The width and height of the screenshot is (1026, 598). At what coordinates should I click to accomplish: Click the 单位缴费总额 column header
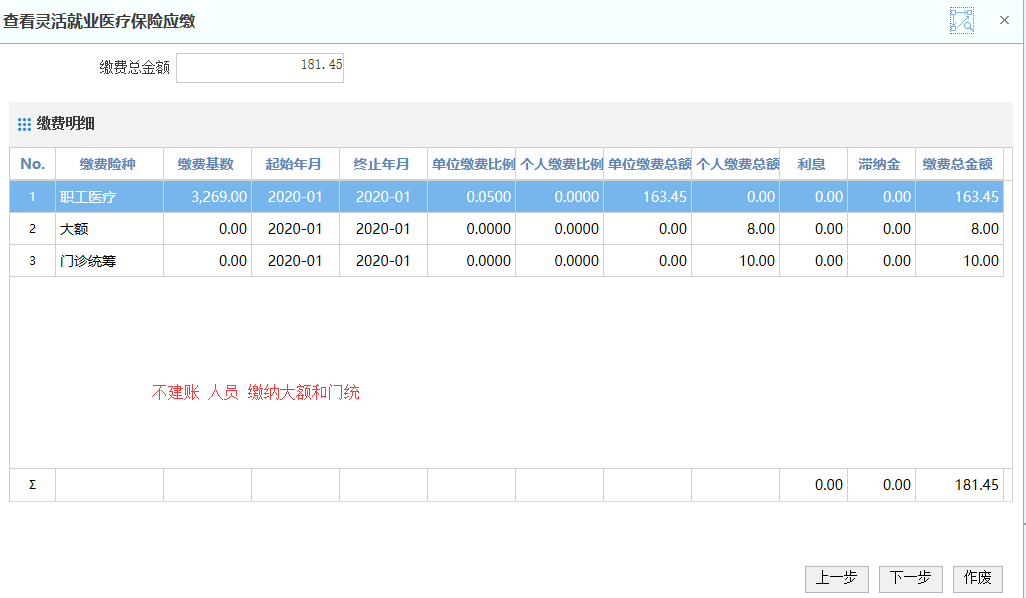(x=647, y=164)
